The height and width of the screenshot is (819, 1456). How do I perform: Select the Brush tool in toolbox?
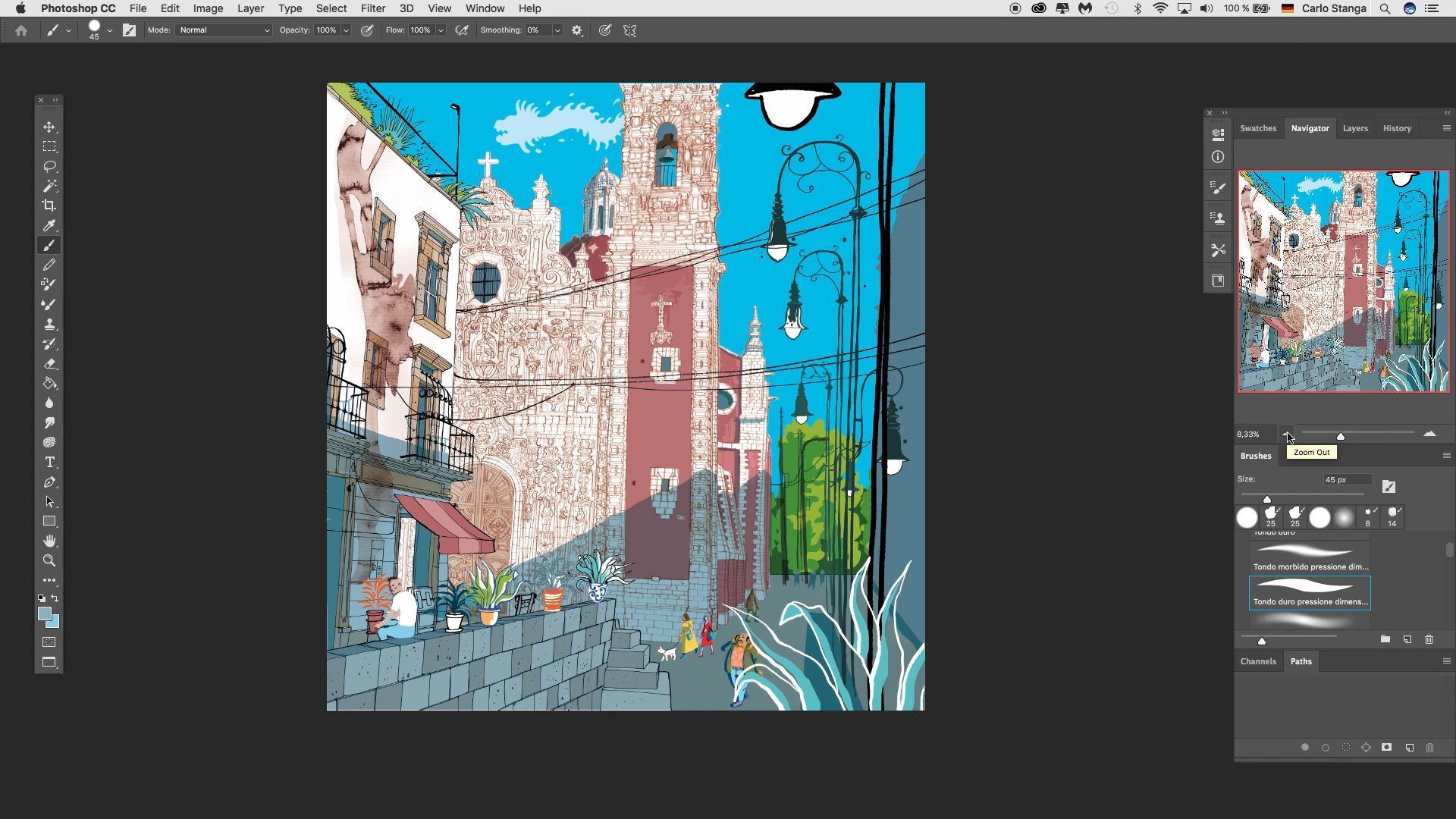click(49, 245)
